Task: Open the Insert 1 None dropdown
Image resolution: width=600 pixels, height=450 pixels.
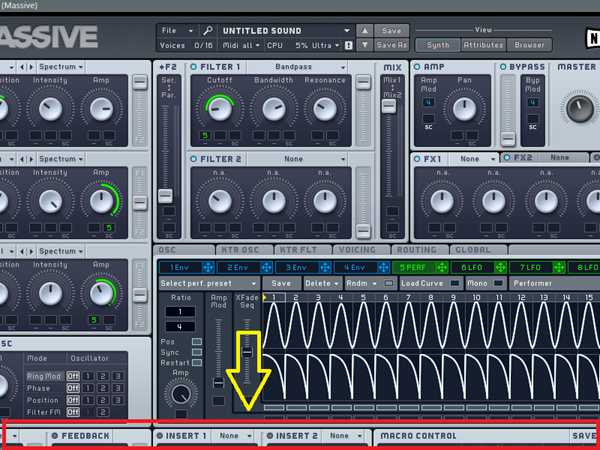Action: (233, 436)
